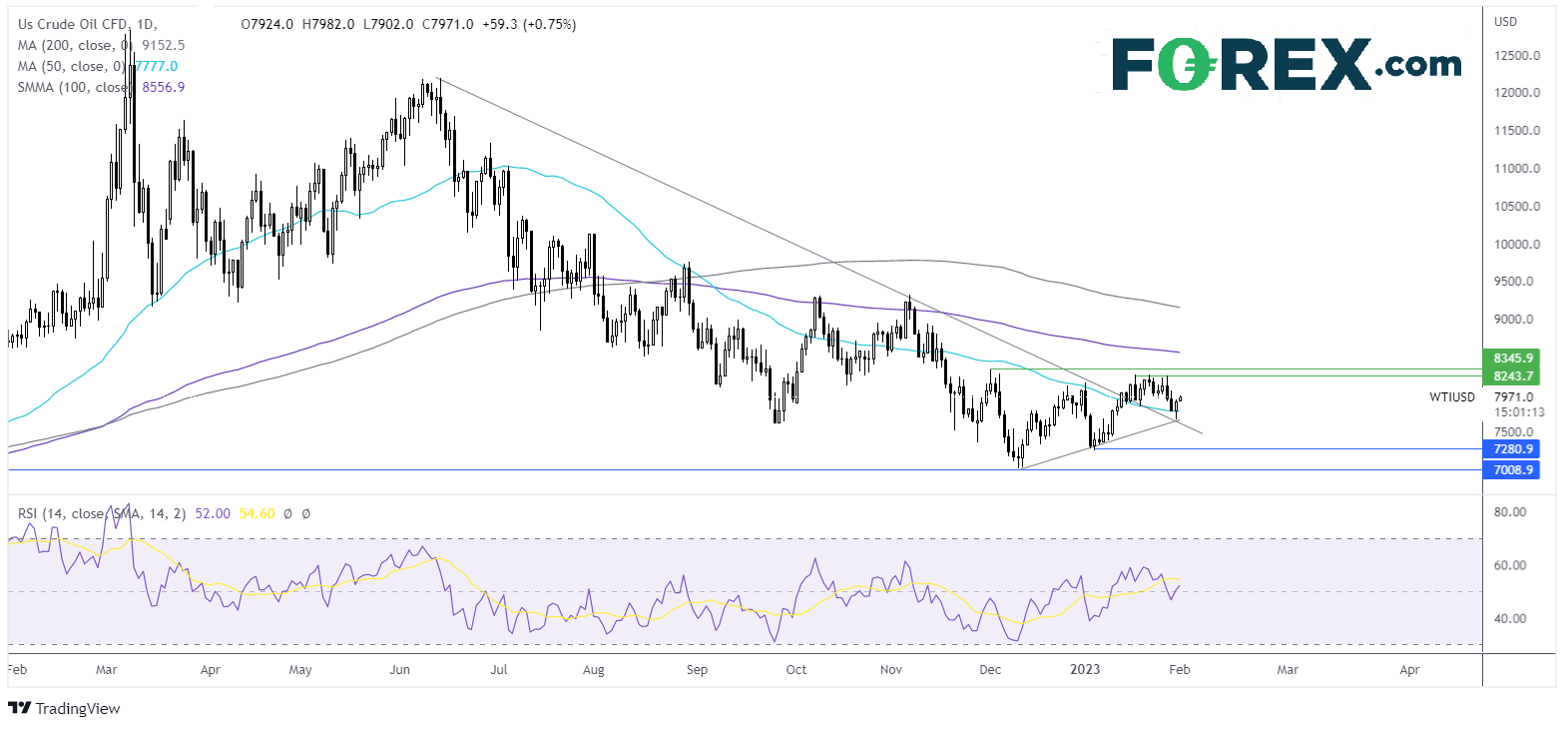Click the RSI value 52.00 in legend

coord(213,513)
